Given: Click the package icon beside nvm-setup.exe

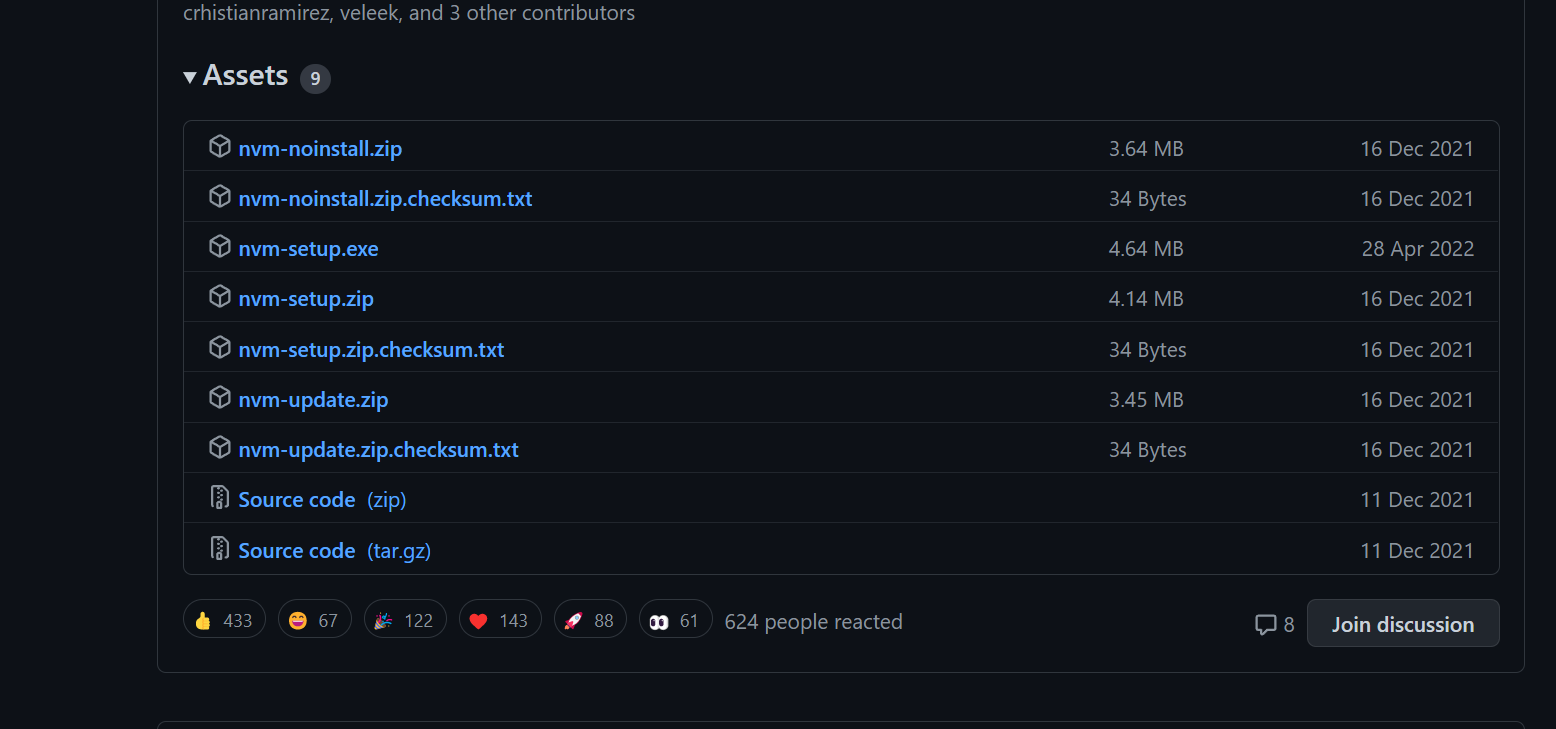Looking at the screenshot, I should (220, 247).
